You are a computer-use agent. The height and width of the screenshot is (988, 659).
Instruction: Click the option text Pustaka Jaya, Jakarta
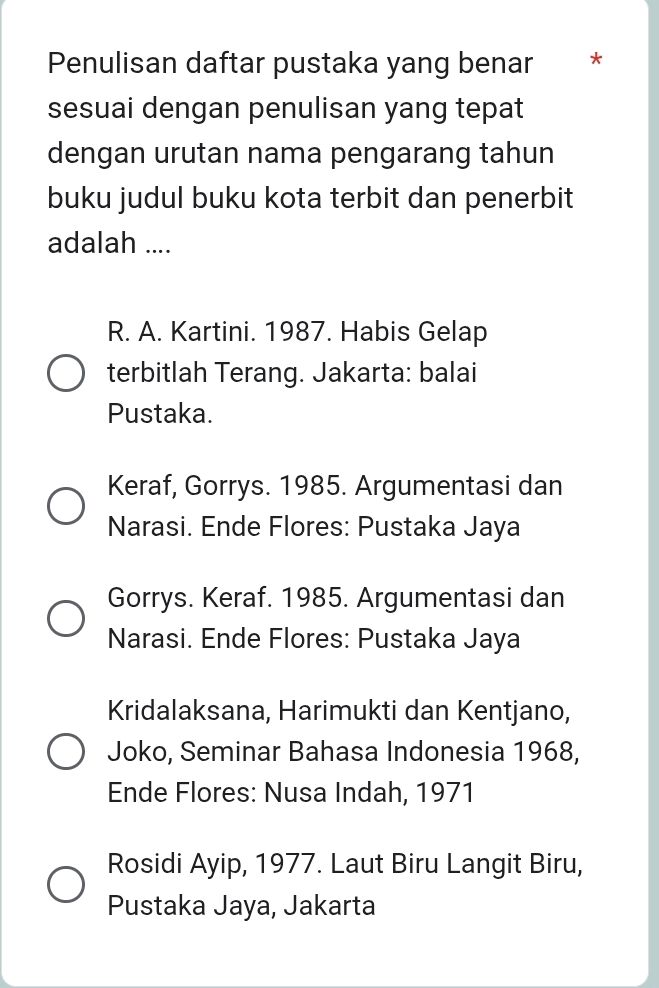[x=241, y=905]
